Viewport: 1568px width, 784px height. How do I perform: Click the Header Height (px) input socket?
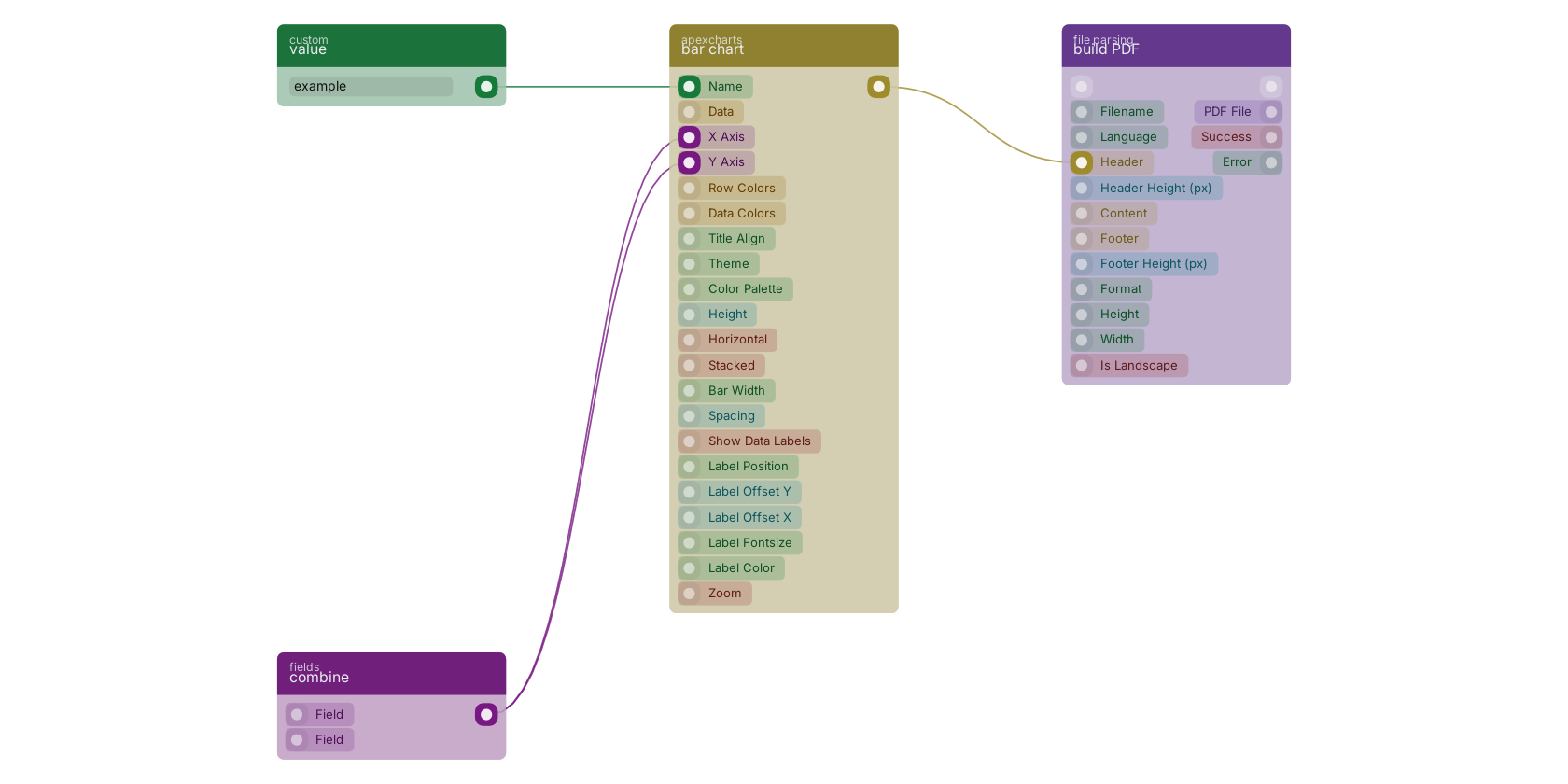click(x=1082, y=189)
